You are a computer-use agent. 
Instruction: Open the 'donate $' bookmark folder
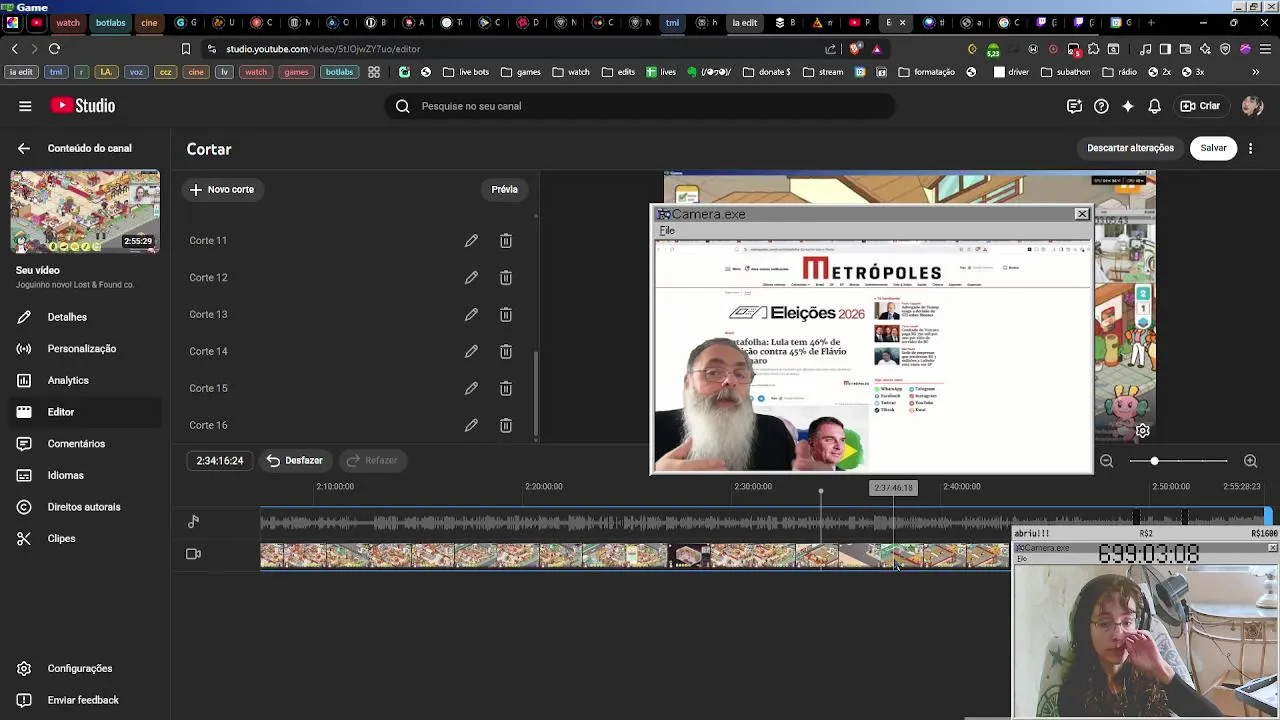pyautogui.click(x=766, y=72)
